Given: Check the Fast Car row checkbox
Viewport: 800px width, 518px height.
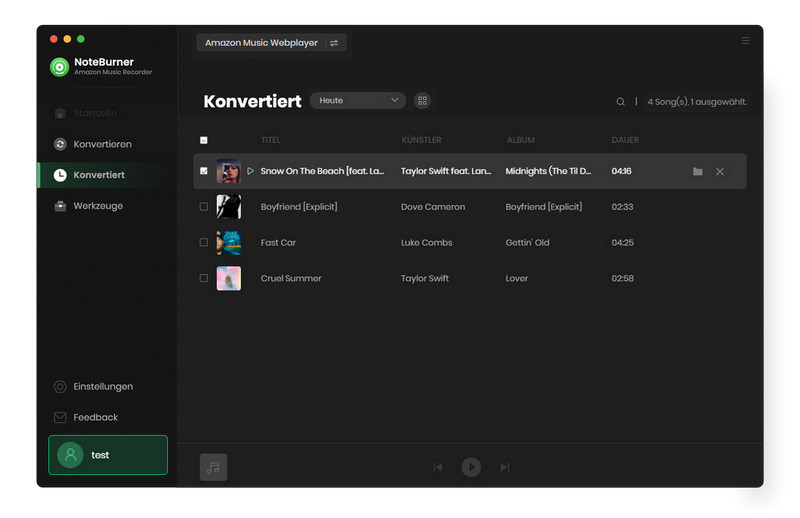Looking at the screenshot, I should [x=204, y=242].
